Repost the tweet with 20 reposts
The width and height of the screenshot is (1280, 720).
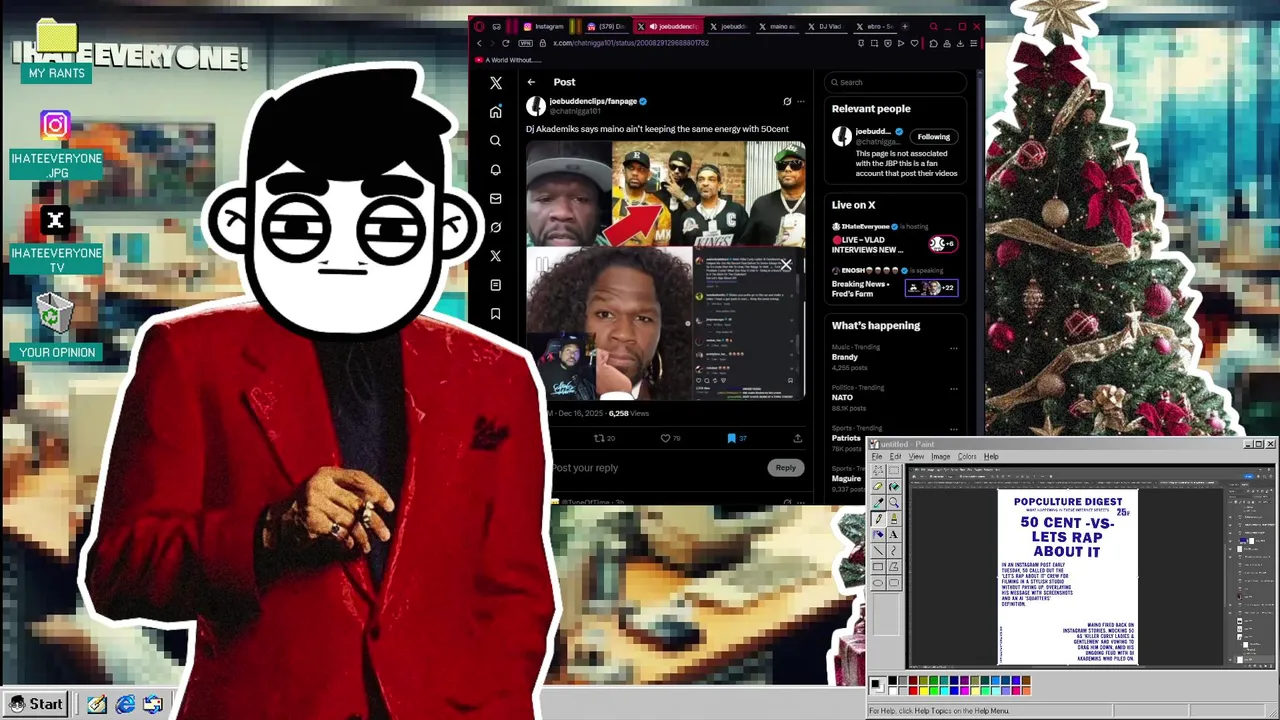[603, 438]
